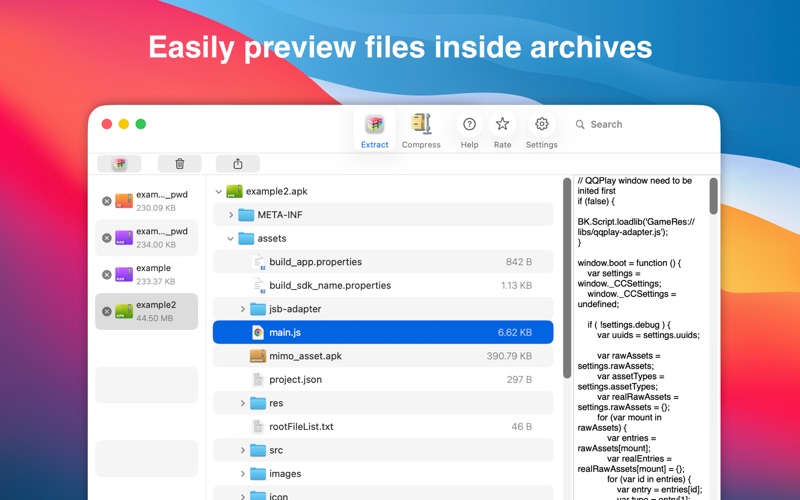
Task: Click the rootFileList.txt file icon
Action: [x=258, y=426]
